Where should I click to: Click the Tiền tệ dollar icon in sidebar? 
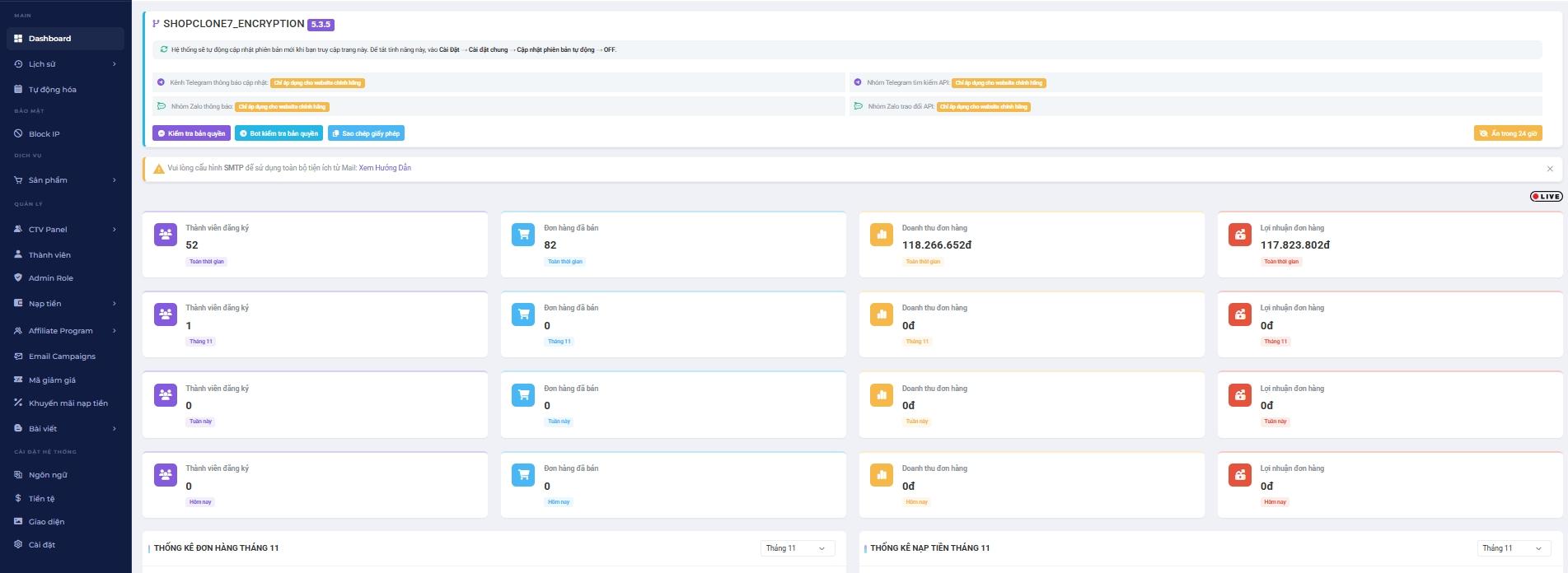(18, 498)
